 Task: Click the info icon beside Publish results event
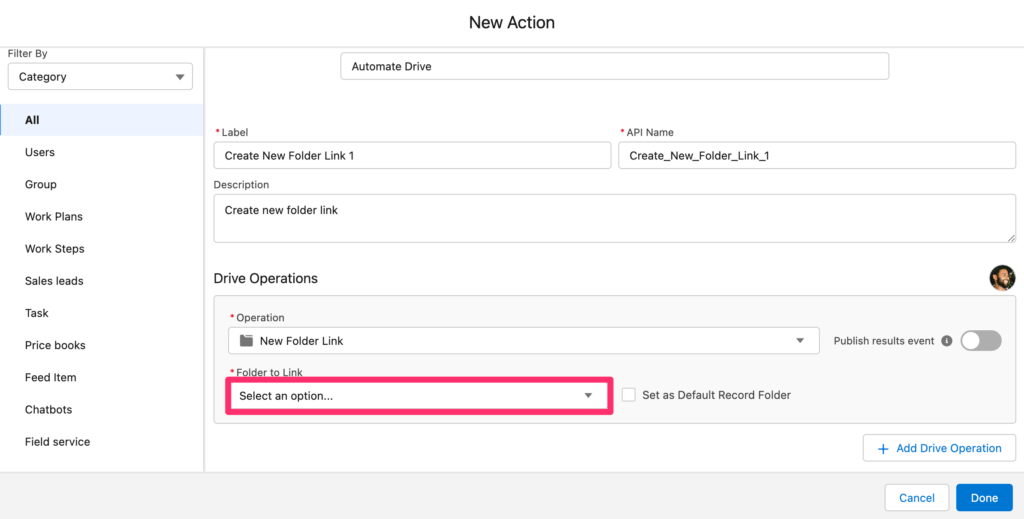tap(946, 341)
